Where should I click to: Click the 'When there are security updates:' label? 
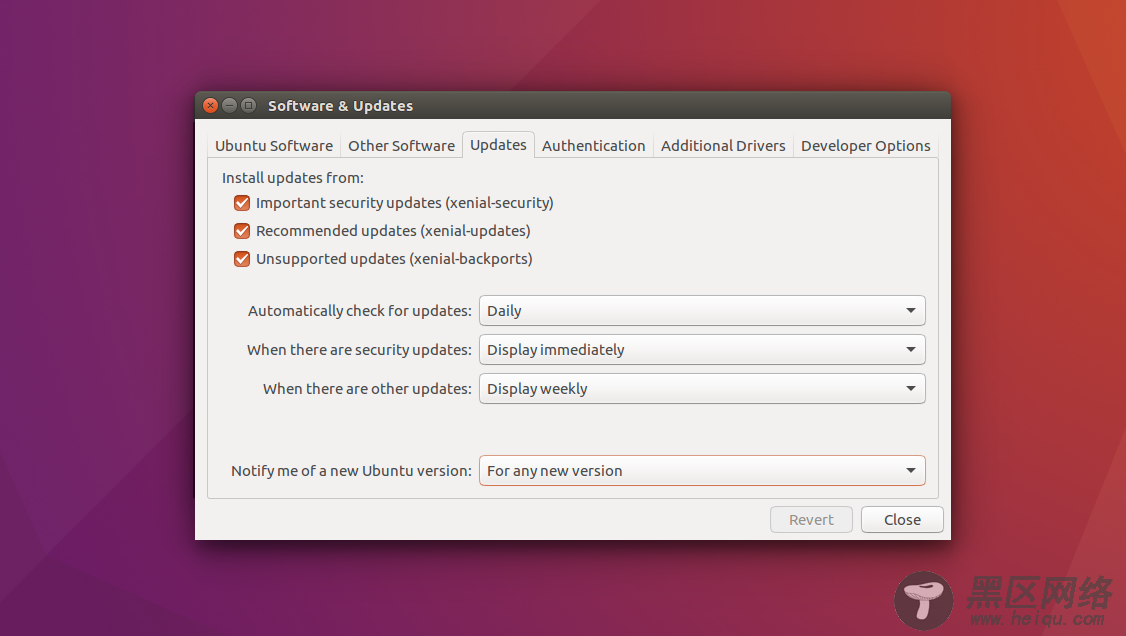click(359, 350)
